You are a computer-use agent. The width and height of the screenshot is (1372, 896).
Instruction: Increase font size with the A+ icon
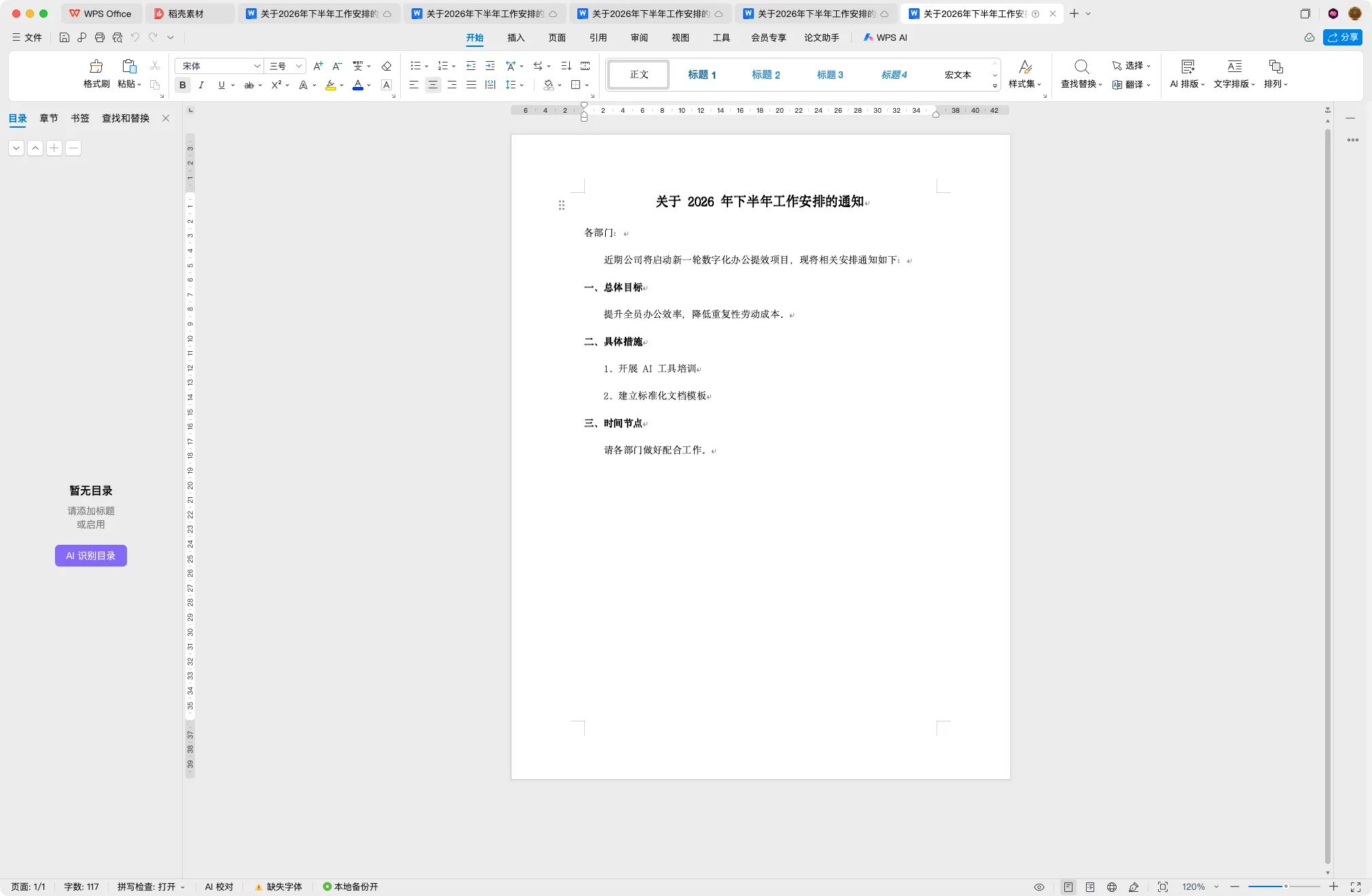pyautogui.click(x=318, y=66)
